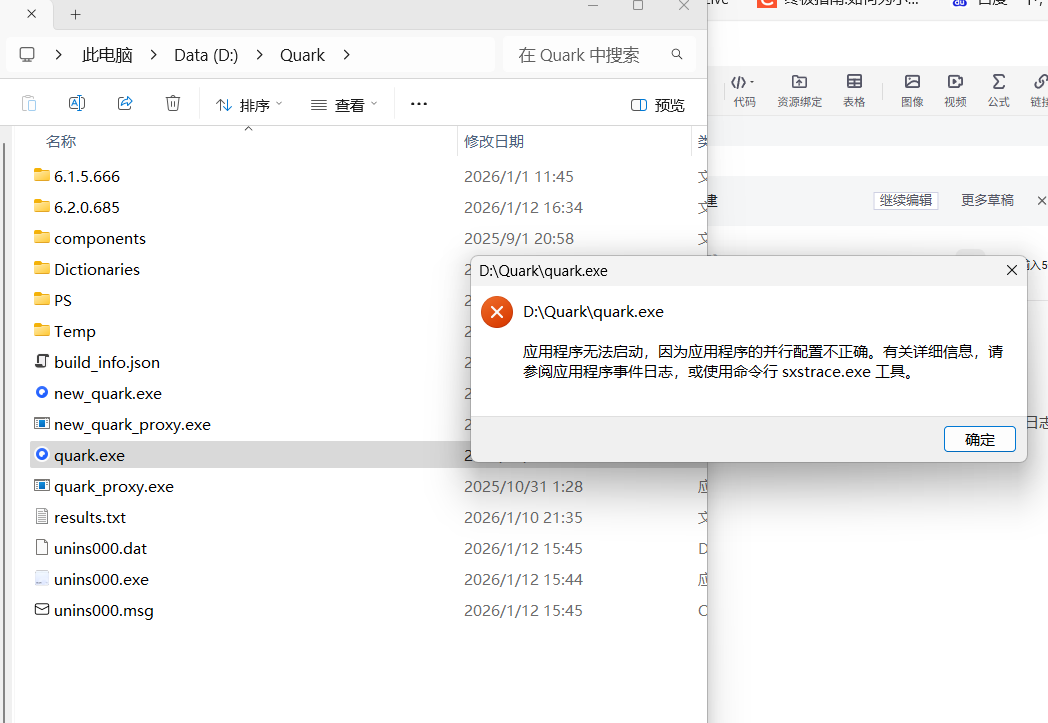Open the View (查看) dropdown

click(x=344, y=105)
